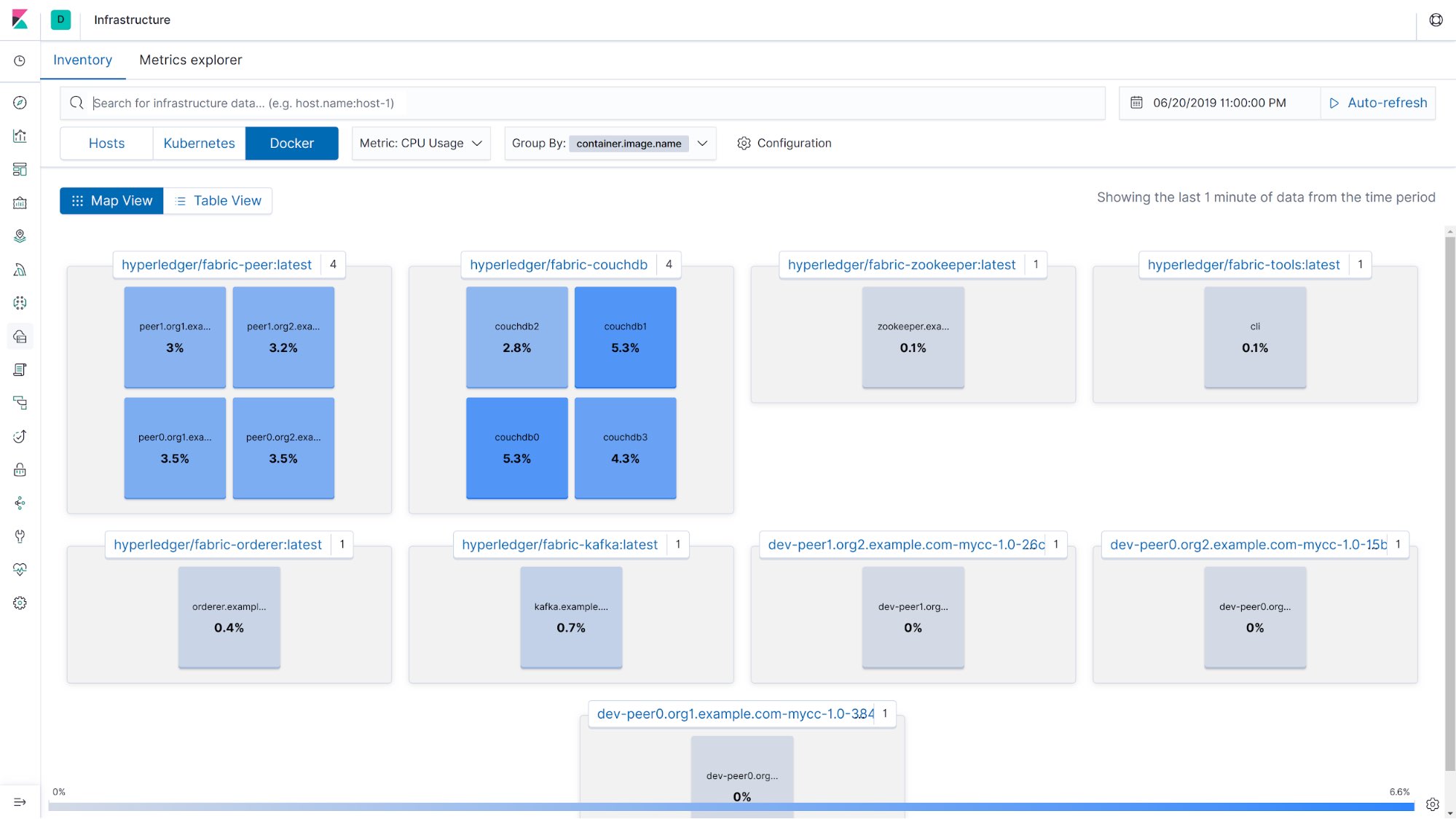Click hyperledger/fabric-orderer:latest group title

click(218, 545)
